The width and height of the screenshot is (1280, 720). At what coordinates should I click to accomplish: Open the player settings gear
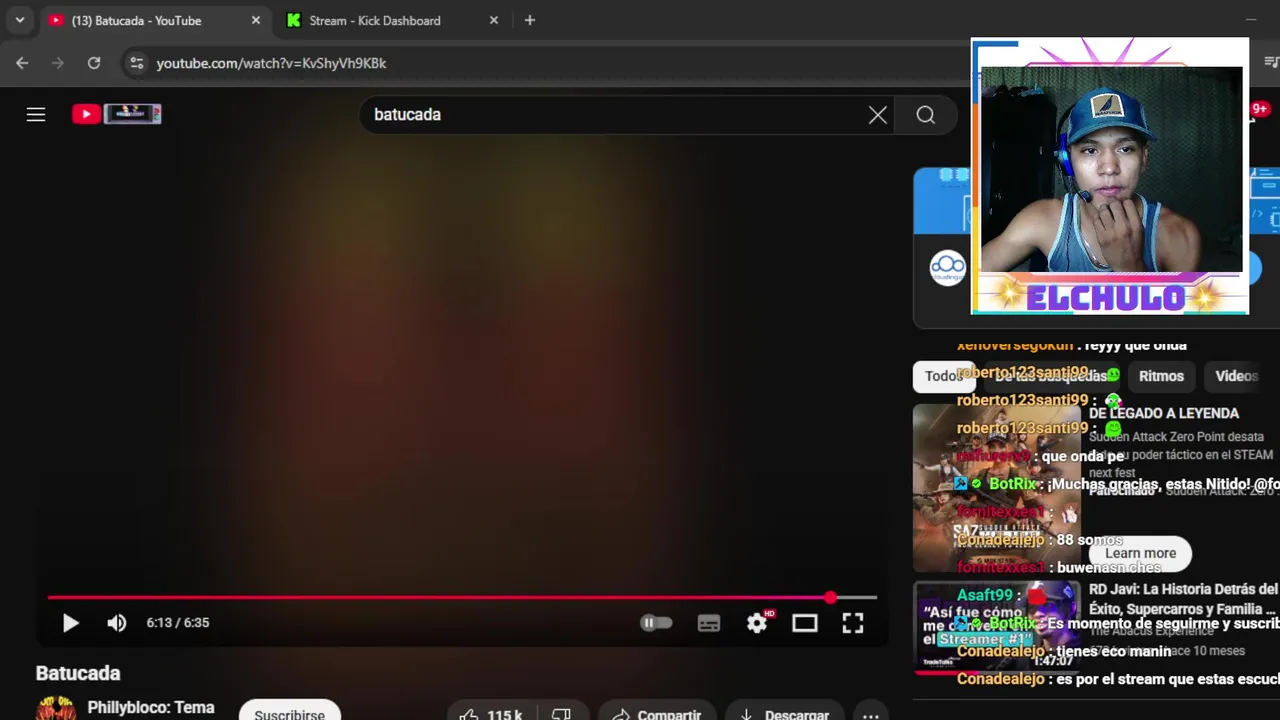[x=758, y=623]
